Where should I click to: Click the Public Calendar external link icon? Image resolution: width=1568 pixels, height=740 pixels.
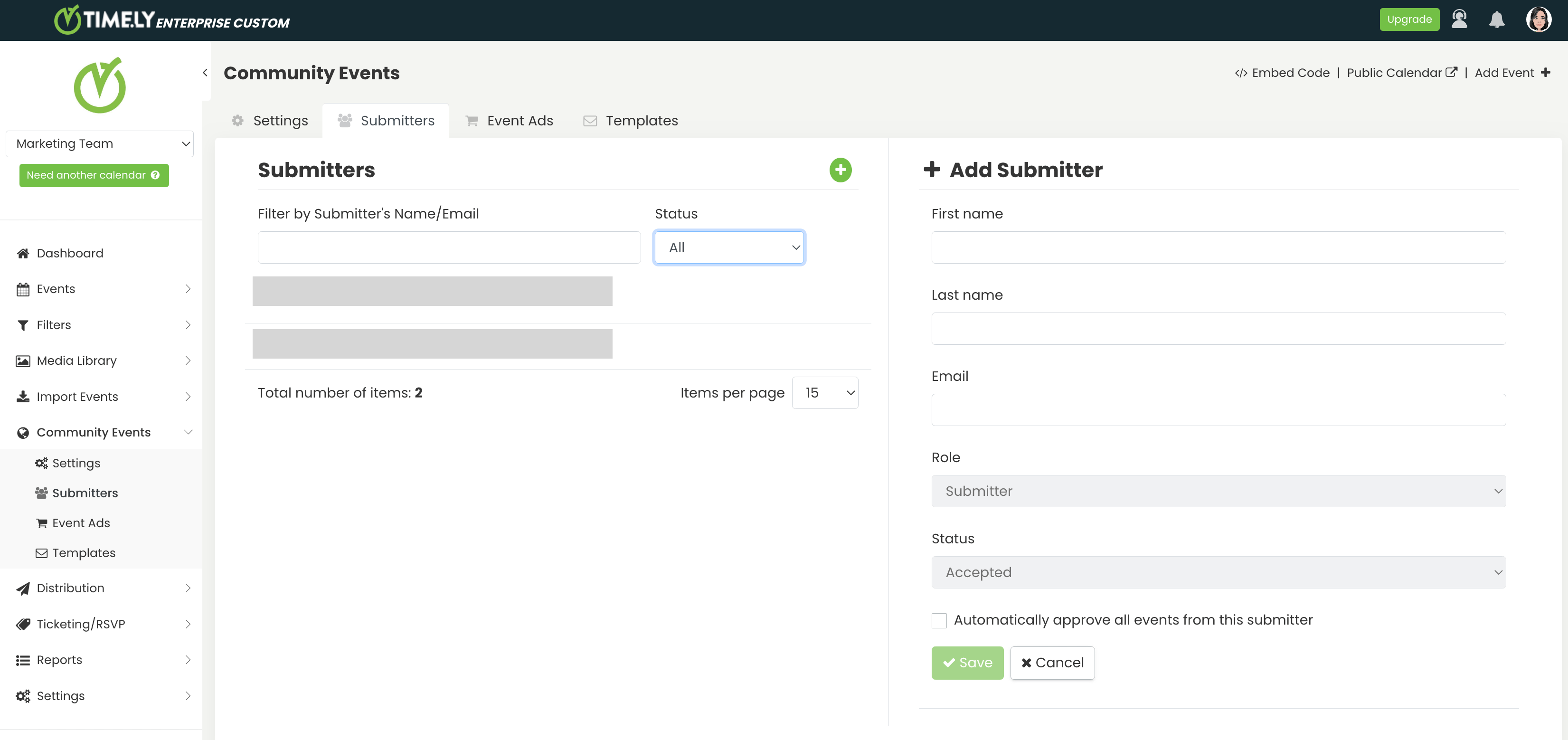click(x=1451, y=72)
